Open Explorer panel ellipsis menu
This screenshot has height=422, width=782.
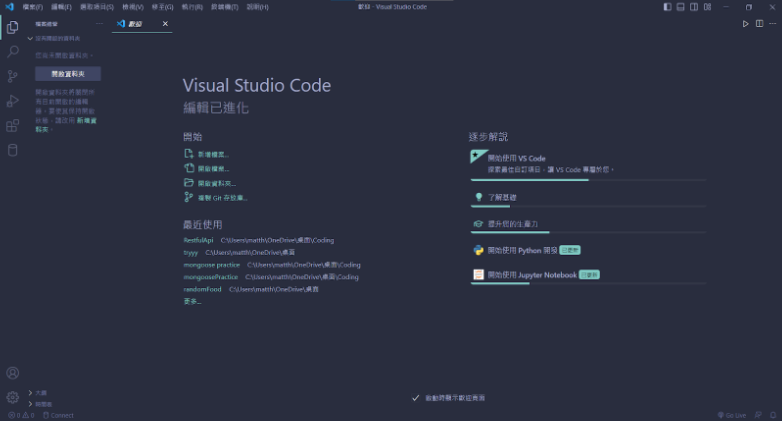click(x=99, y=23)
